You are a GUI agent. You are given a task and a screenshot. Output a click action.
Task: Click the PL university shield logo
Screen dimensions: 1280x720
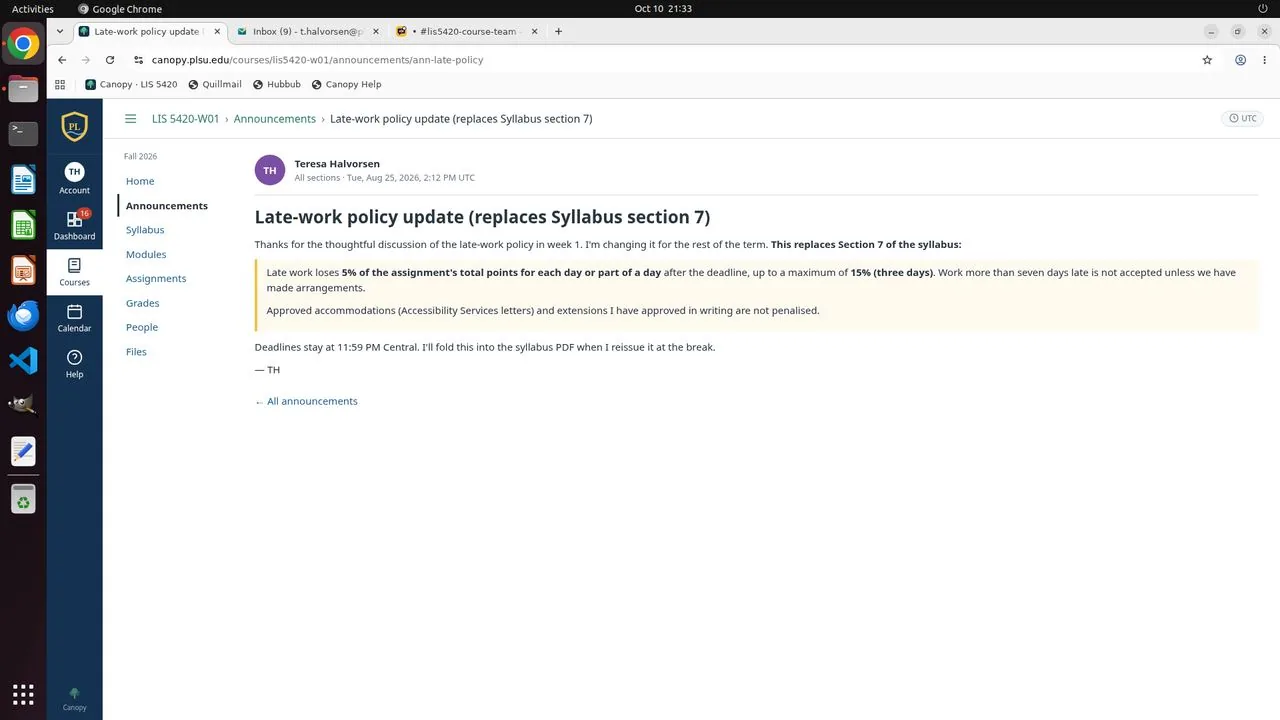coord(74,127)
